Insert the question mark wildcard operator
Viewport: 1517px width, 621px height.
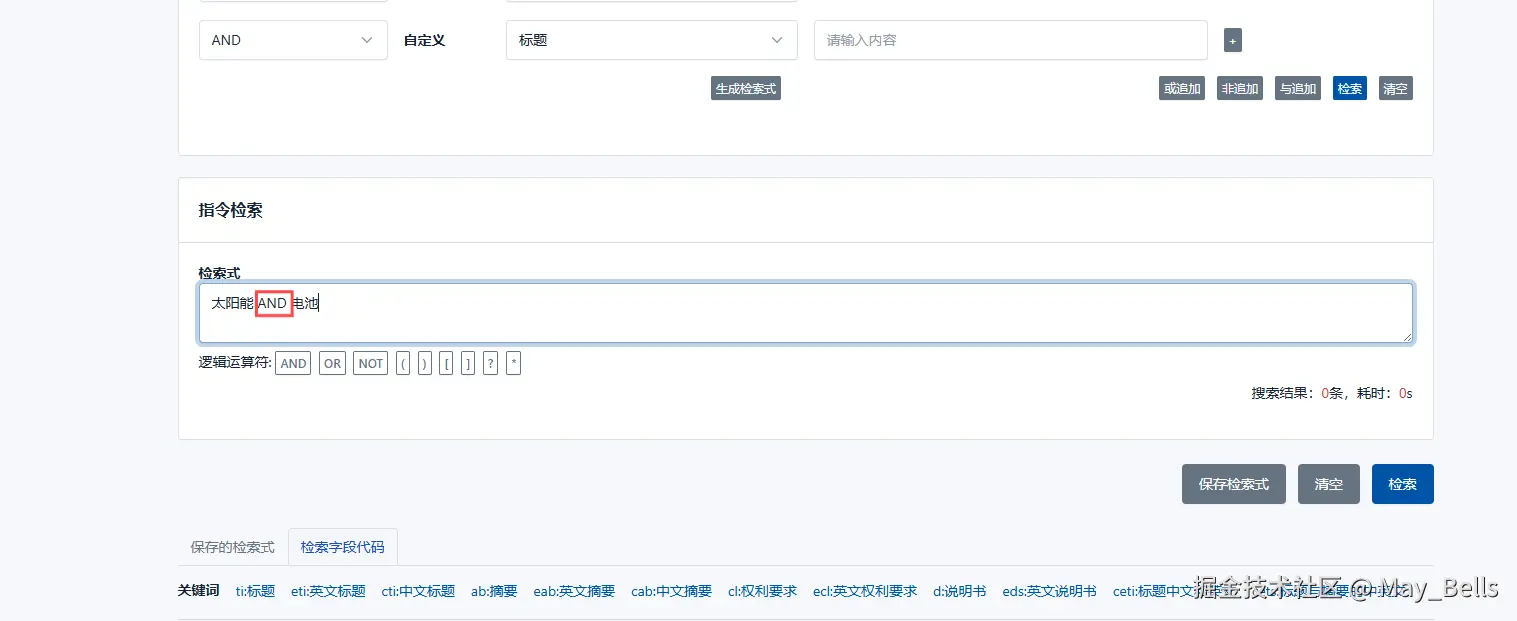pos(489,363)
